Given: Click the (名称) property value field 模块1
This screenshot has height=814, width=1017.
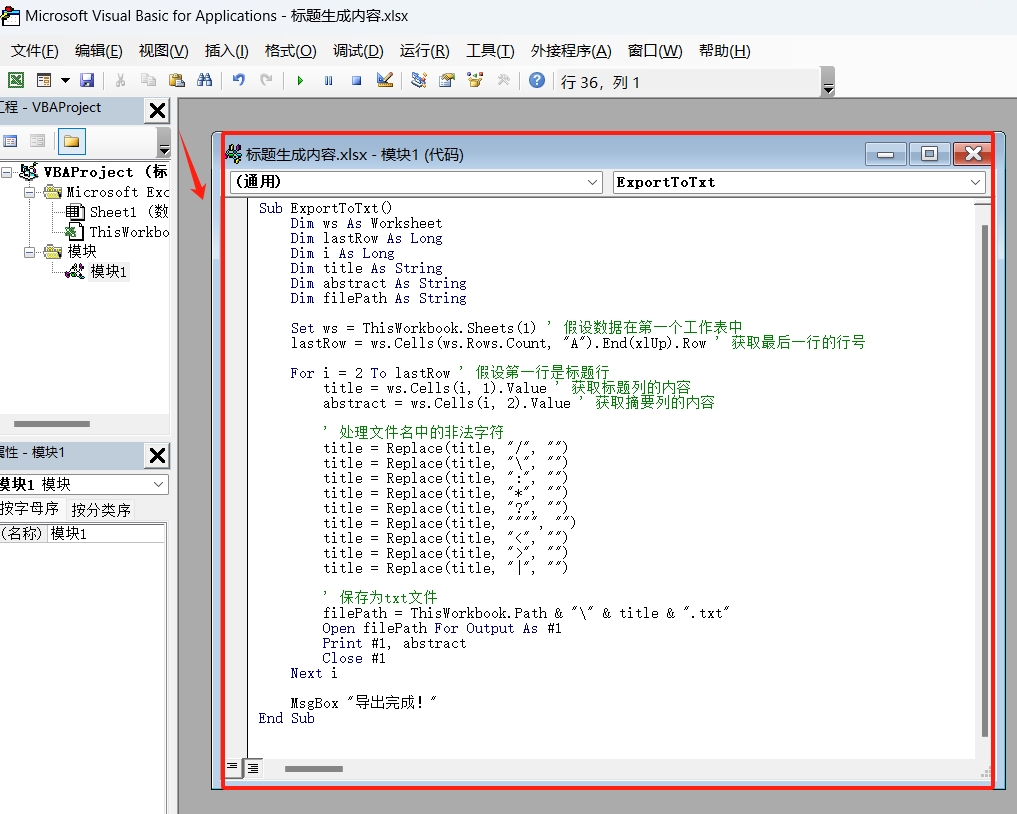Looking at the screenshot, I should (106, 533).
